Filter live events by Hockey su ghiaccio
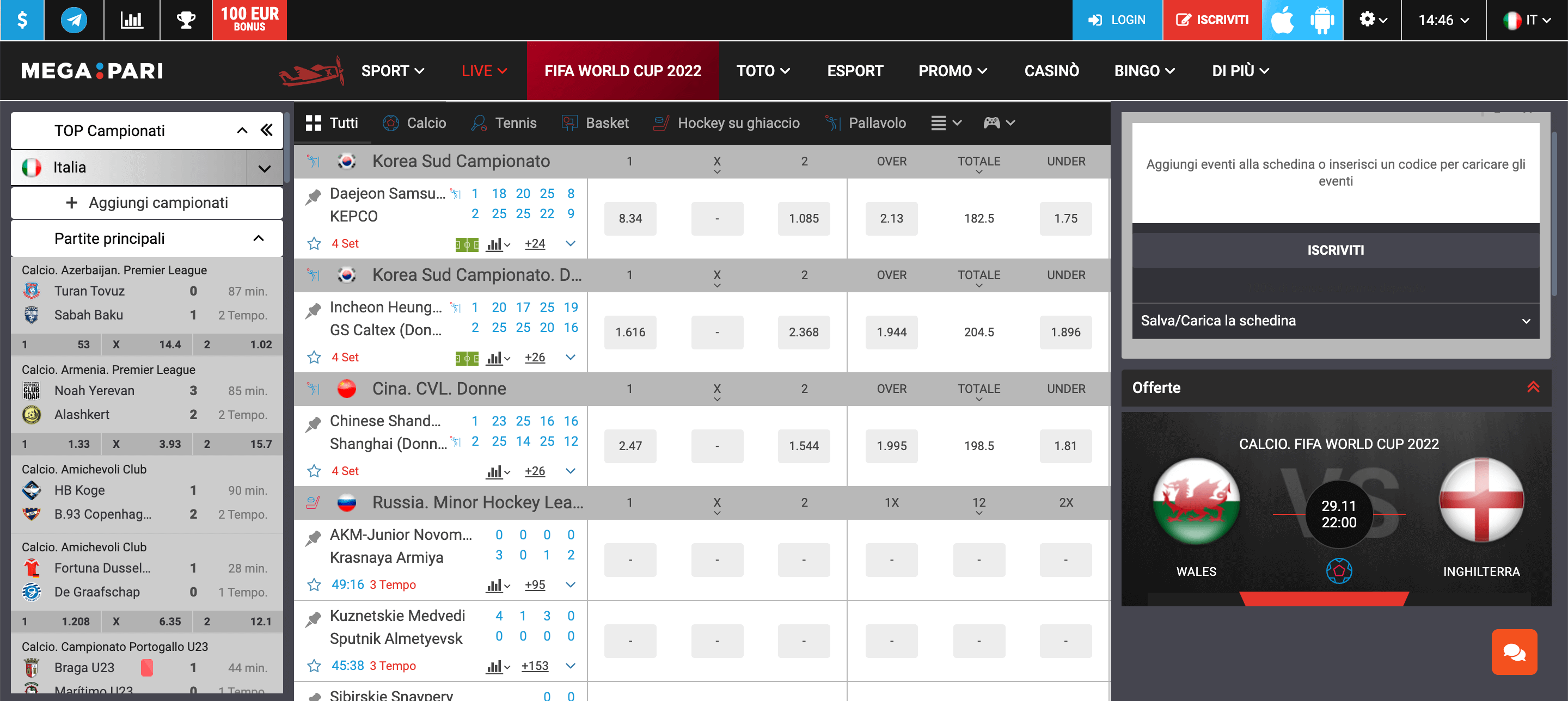The image size is (1568, 701). click(726, 123)
